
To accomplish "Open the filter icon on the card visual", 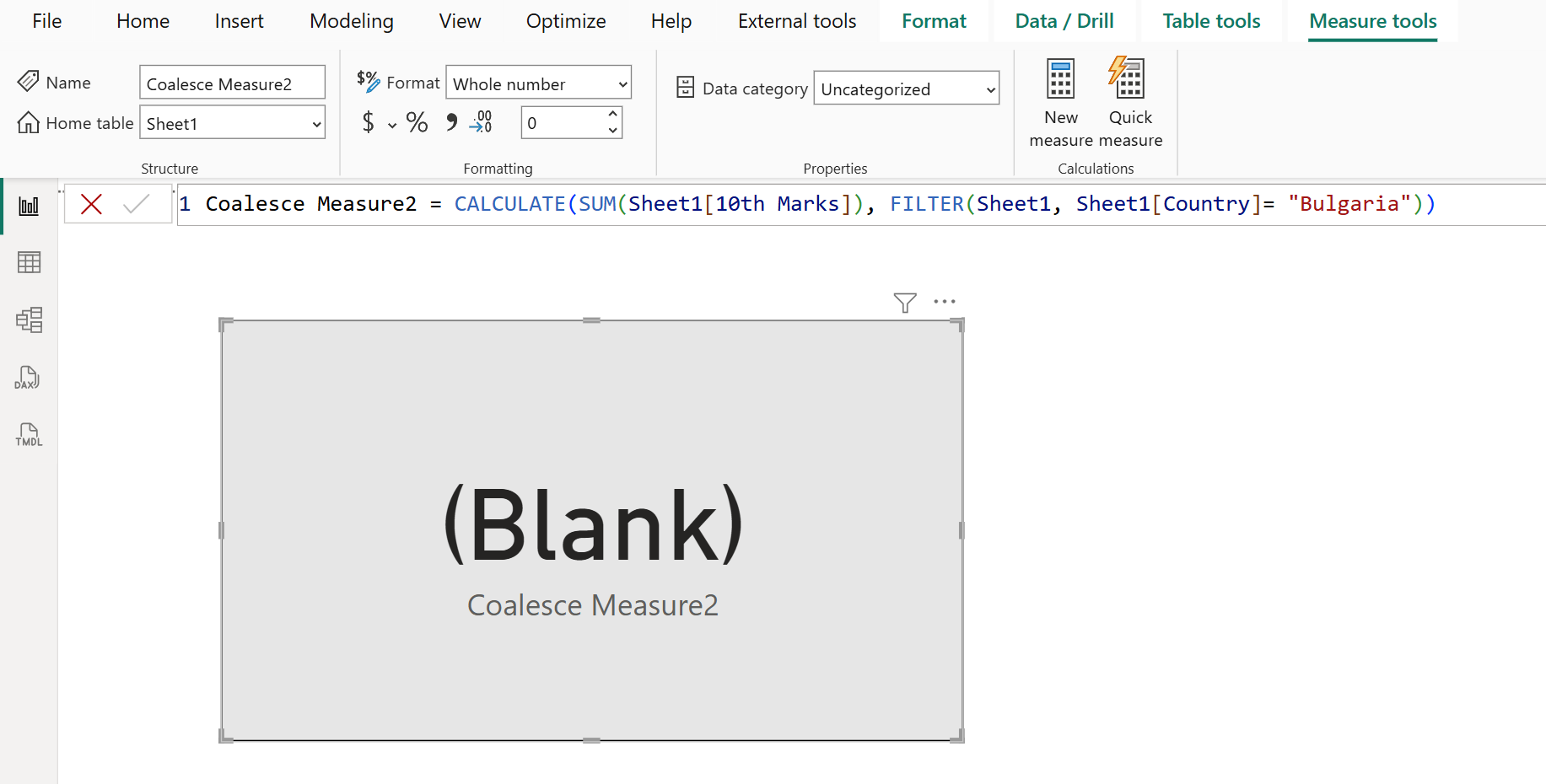I will click(904, 301).
